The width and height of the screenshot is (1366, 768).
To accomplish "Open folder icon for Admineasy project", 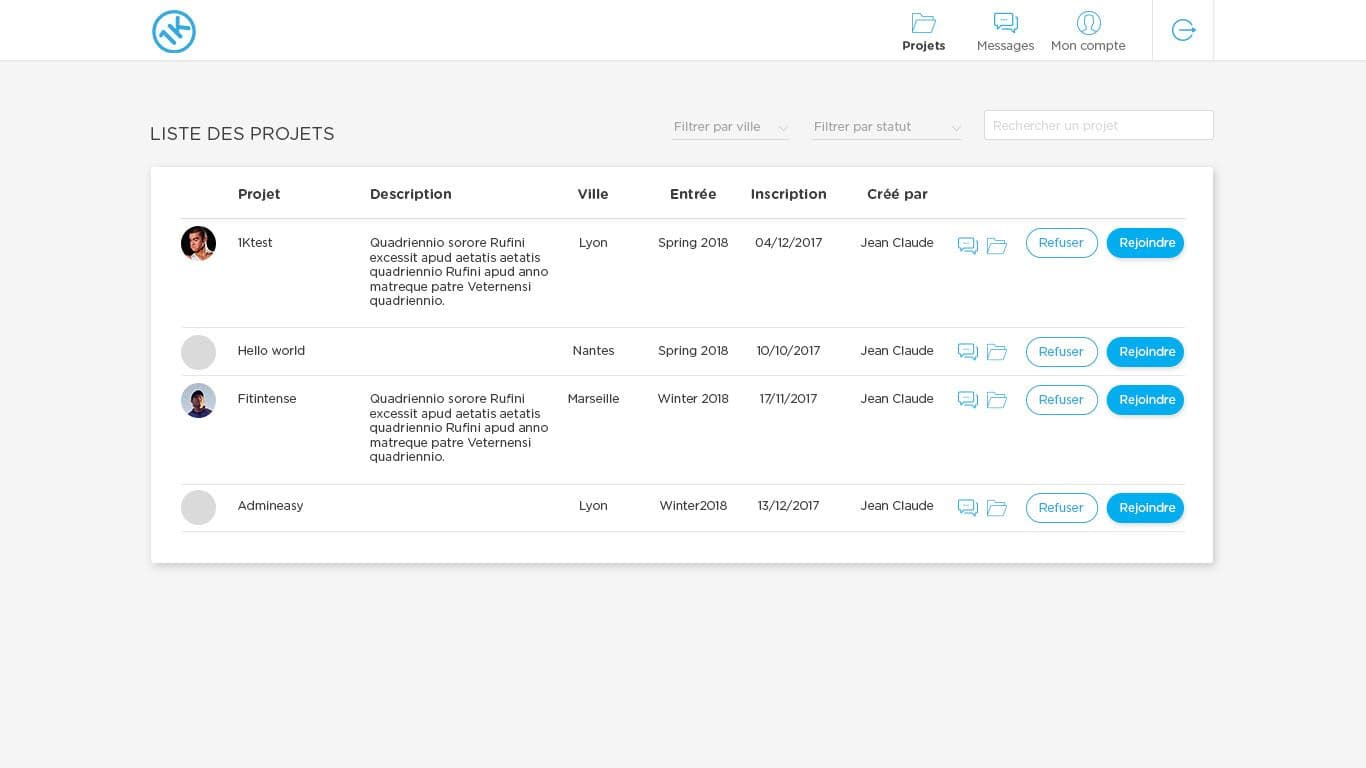I will coord(996,508).
